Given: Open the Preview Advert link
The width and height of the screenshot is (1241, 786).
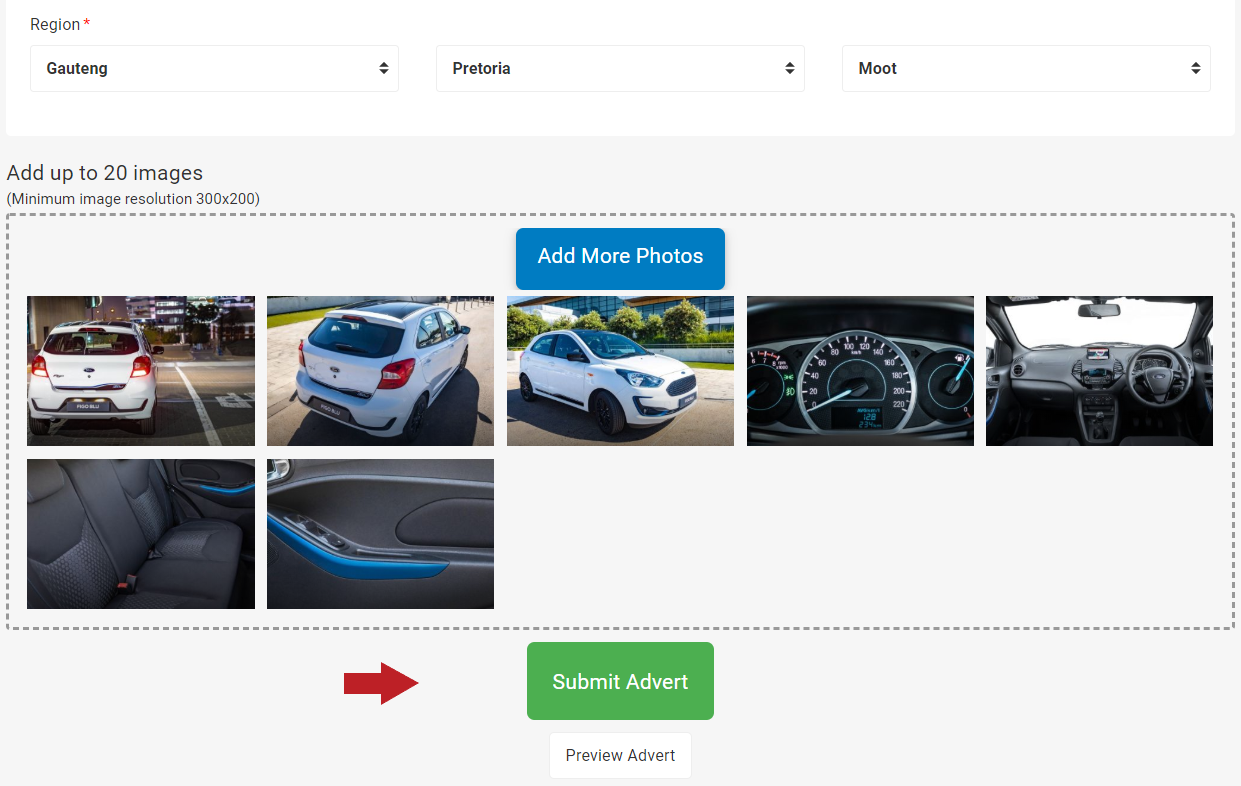Looking at the screenshot, I should pos(620,755).
